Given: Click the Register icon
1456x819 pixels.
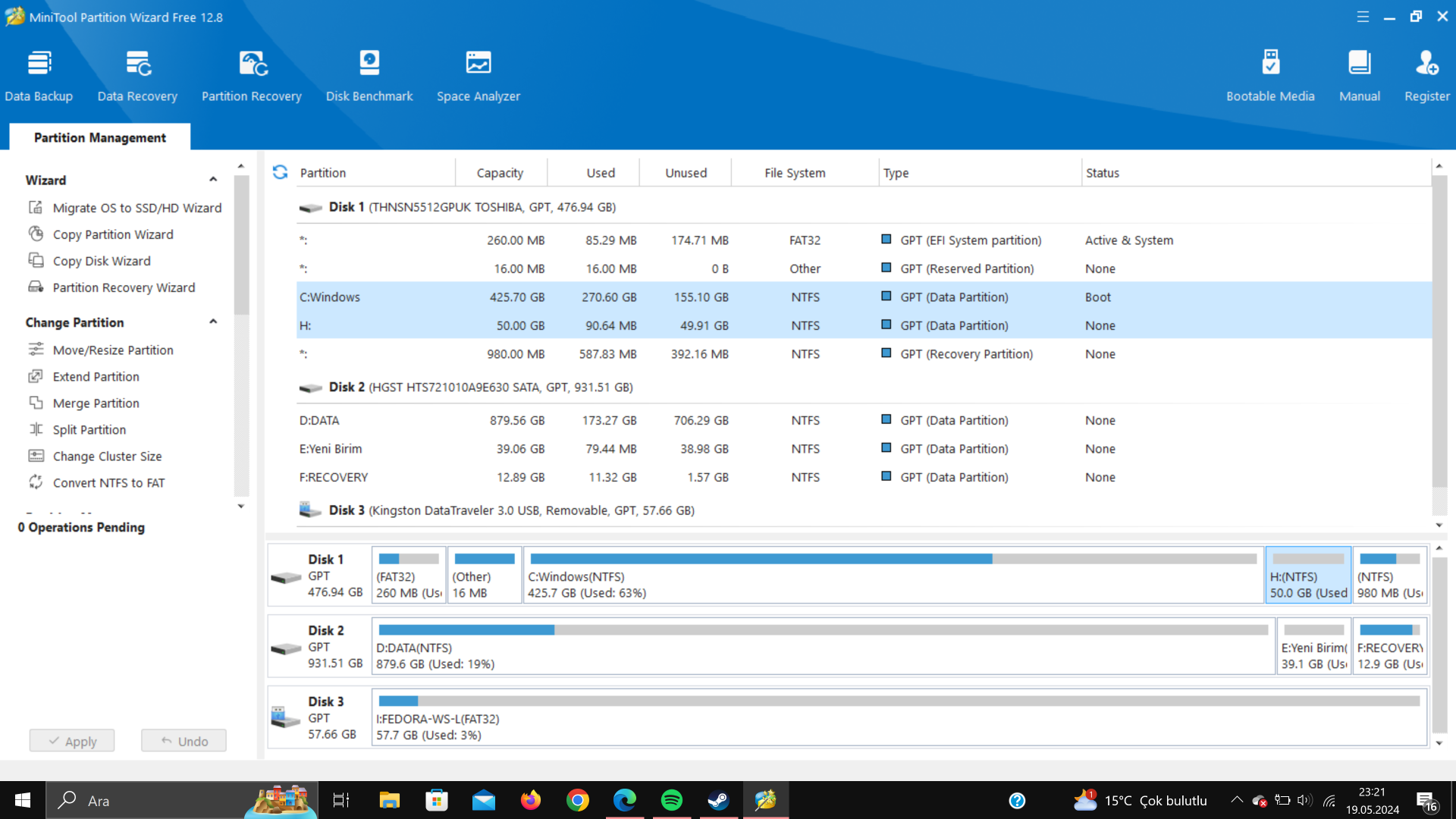Looking at the screenshot, I should (1426, 74).
